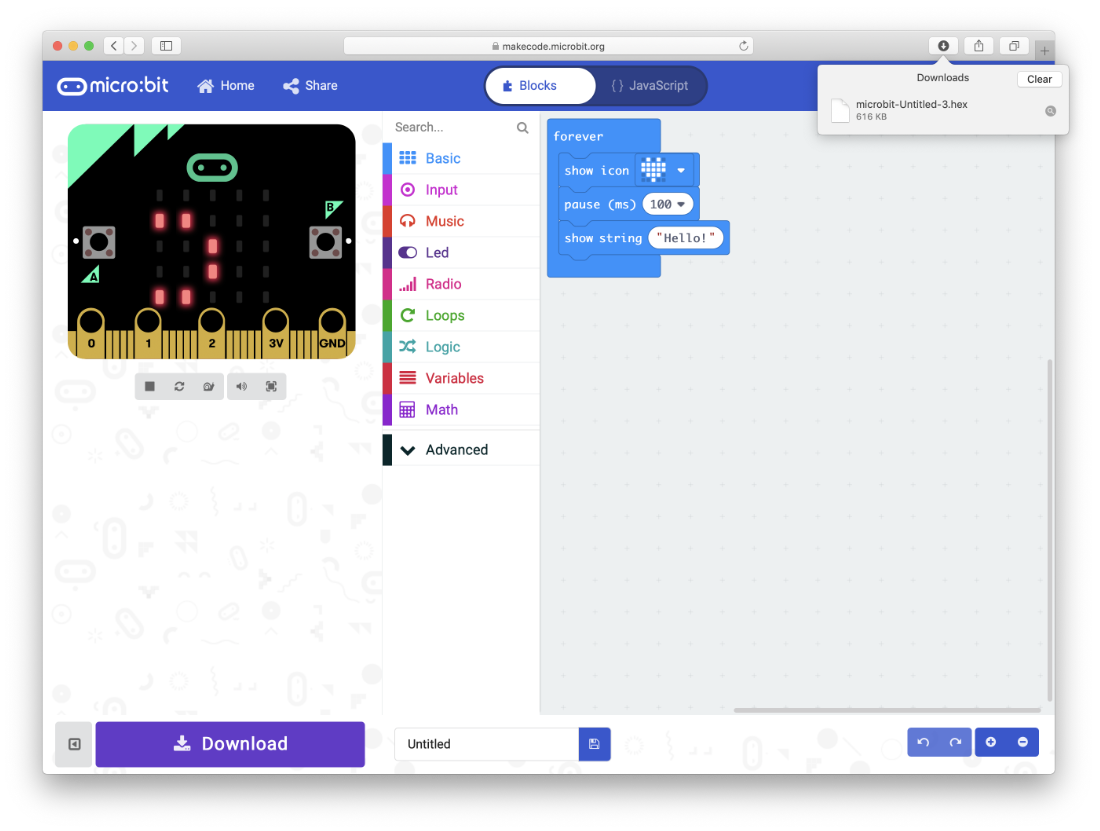The height and width of the screenshot is (831, 1100).
Task: Click simulator GND pin
Action: point(333,333)
